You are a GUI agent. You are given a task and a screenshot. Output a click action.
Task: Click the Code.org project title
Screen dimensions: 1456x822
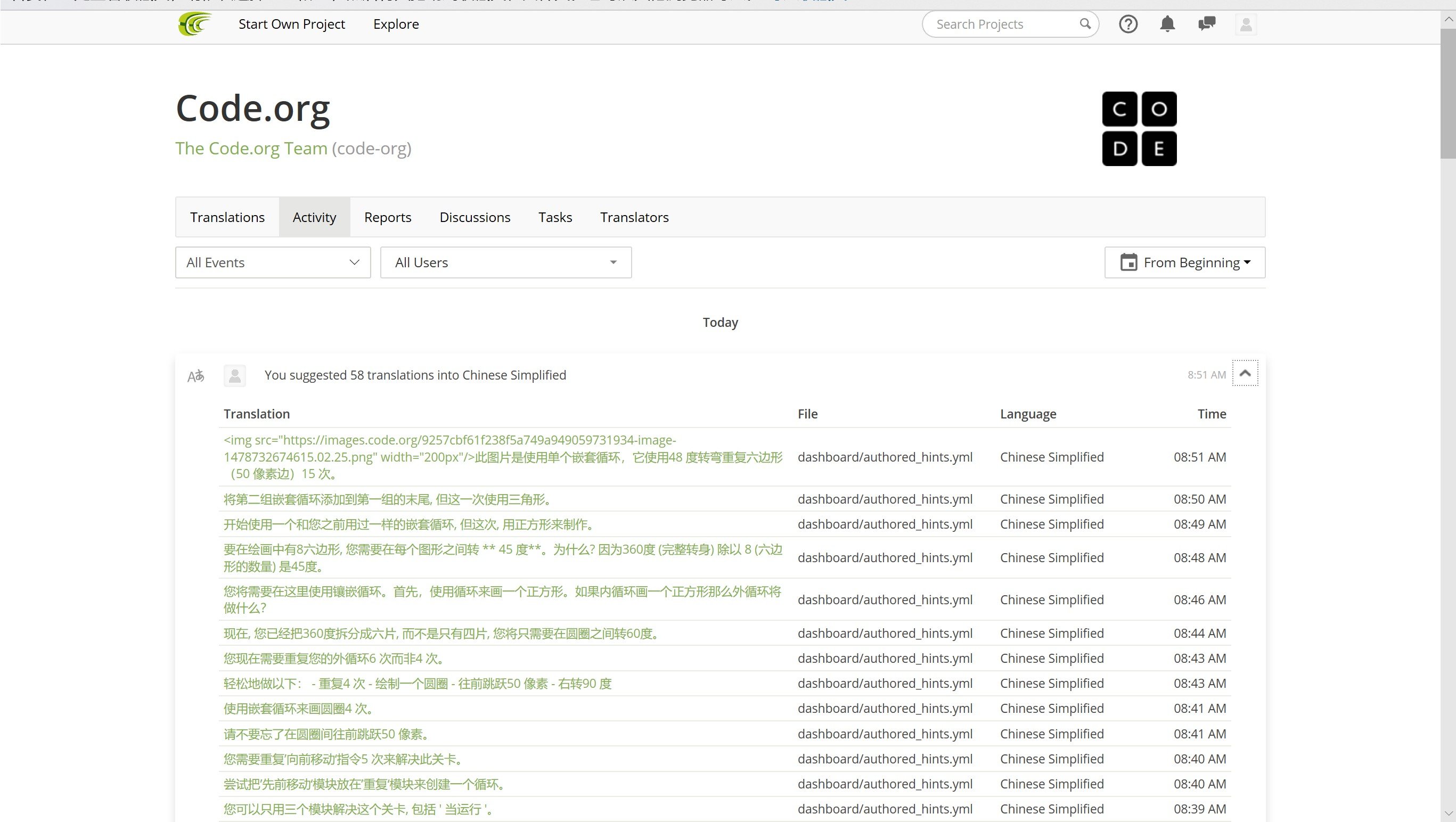tap(252, 109)
